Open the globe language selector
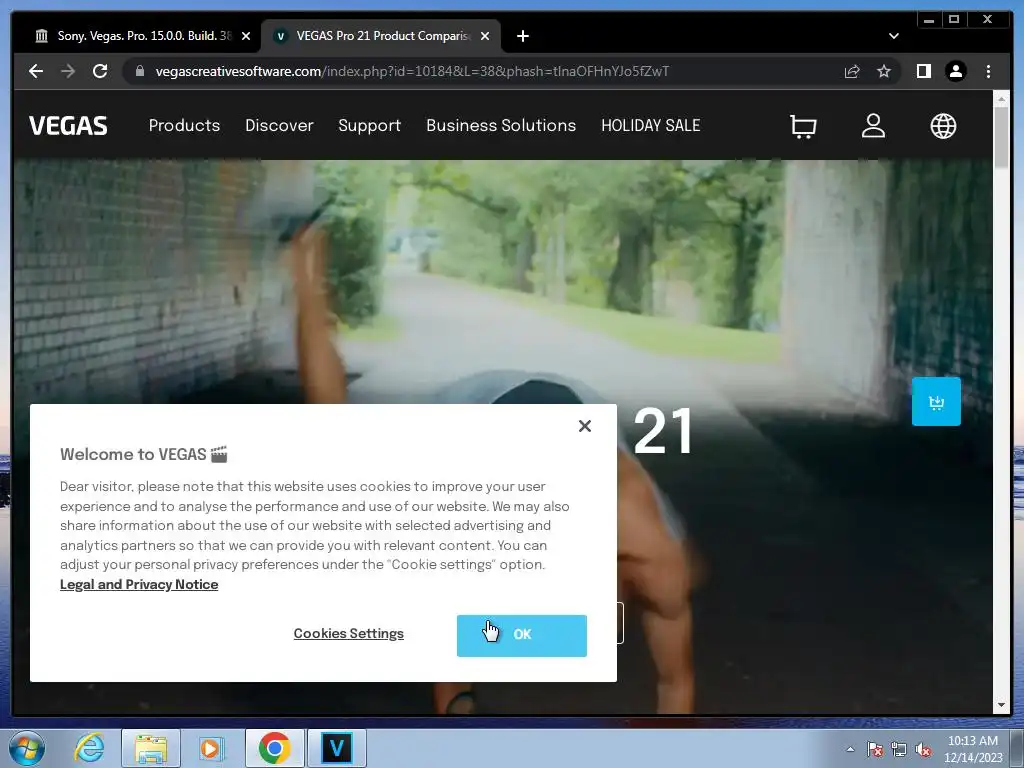 point(943,126)
